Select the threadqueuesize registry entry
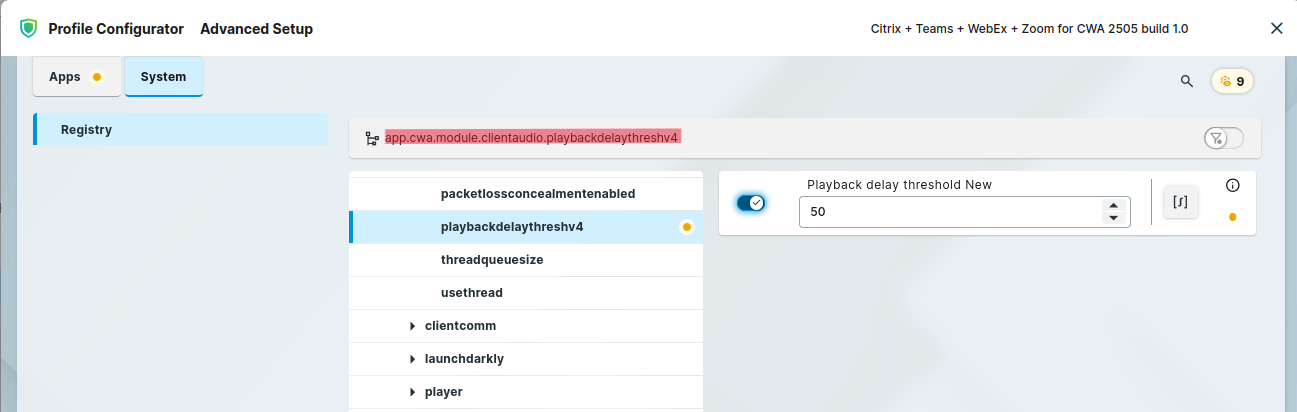The image size is (1297, 412). click(493, 260)
